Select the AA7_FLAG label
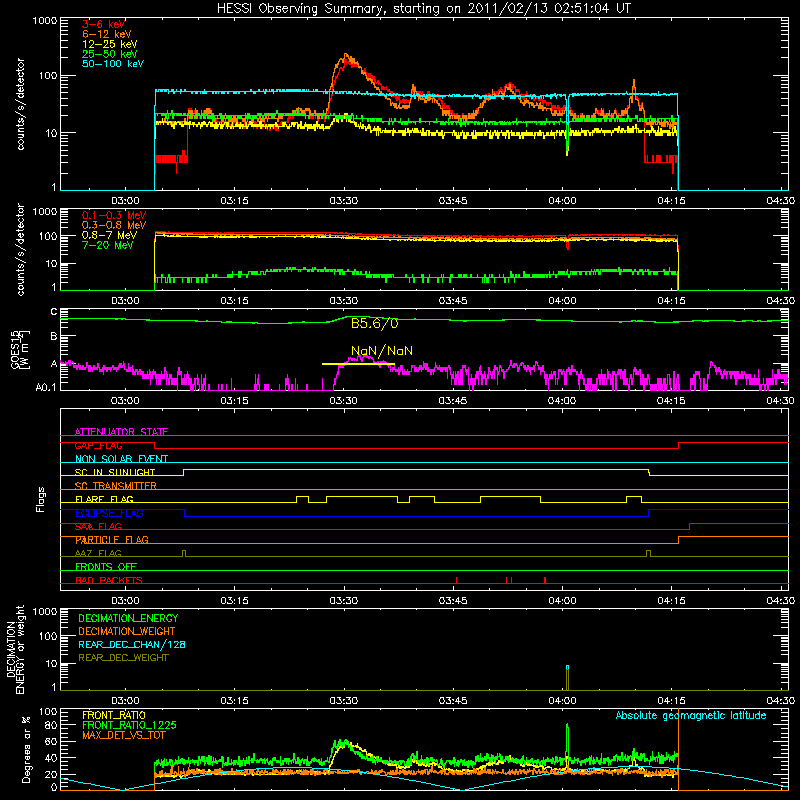Viewport: 800px width, 800px height. [98, 553]
